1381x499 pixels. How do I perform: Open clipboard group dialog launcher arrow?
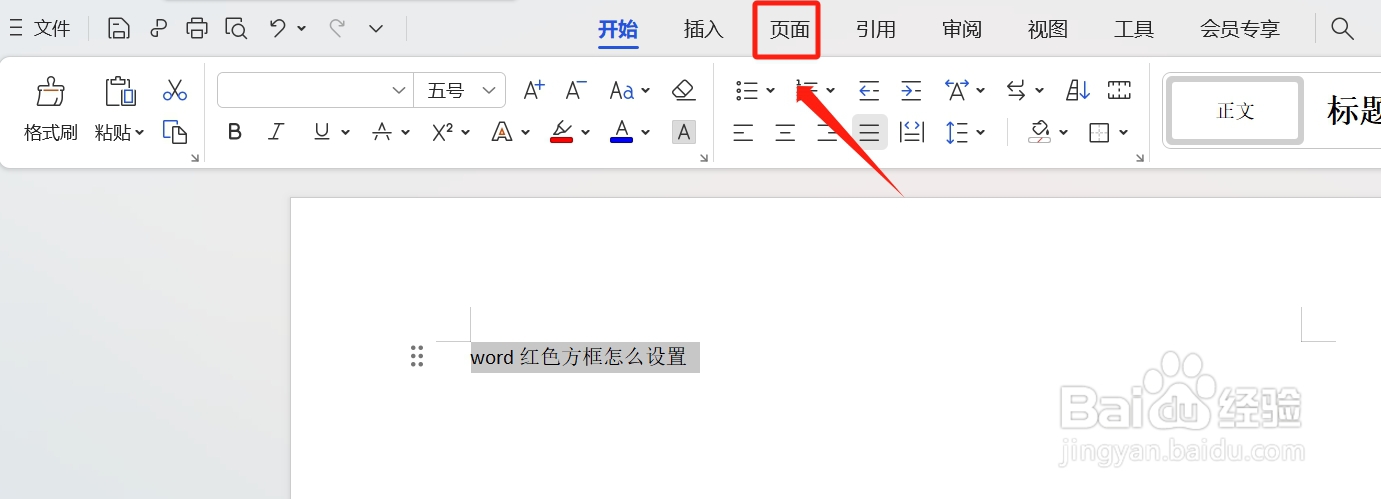pos(195,158)
